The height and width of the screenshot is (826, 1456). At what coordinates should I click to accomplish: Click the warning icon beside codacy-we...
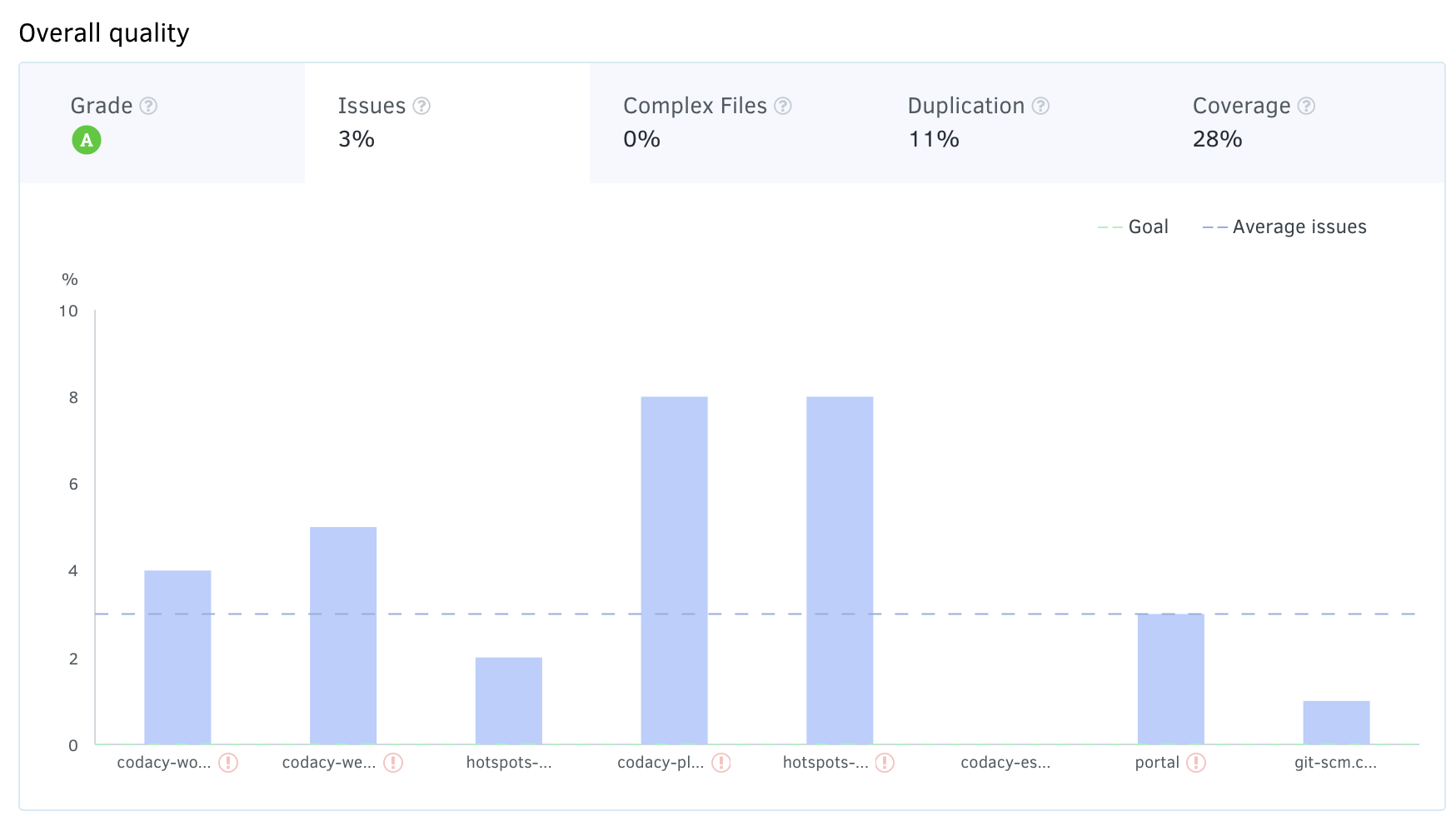tap(393, 763)
